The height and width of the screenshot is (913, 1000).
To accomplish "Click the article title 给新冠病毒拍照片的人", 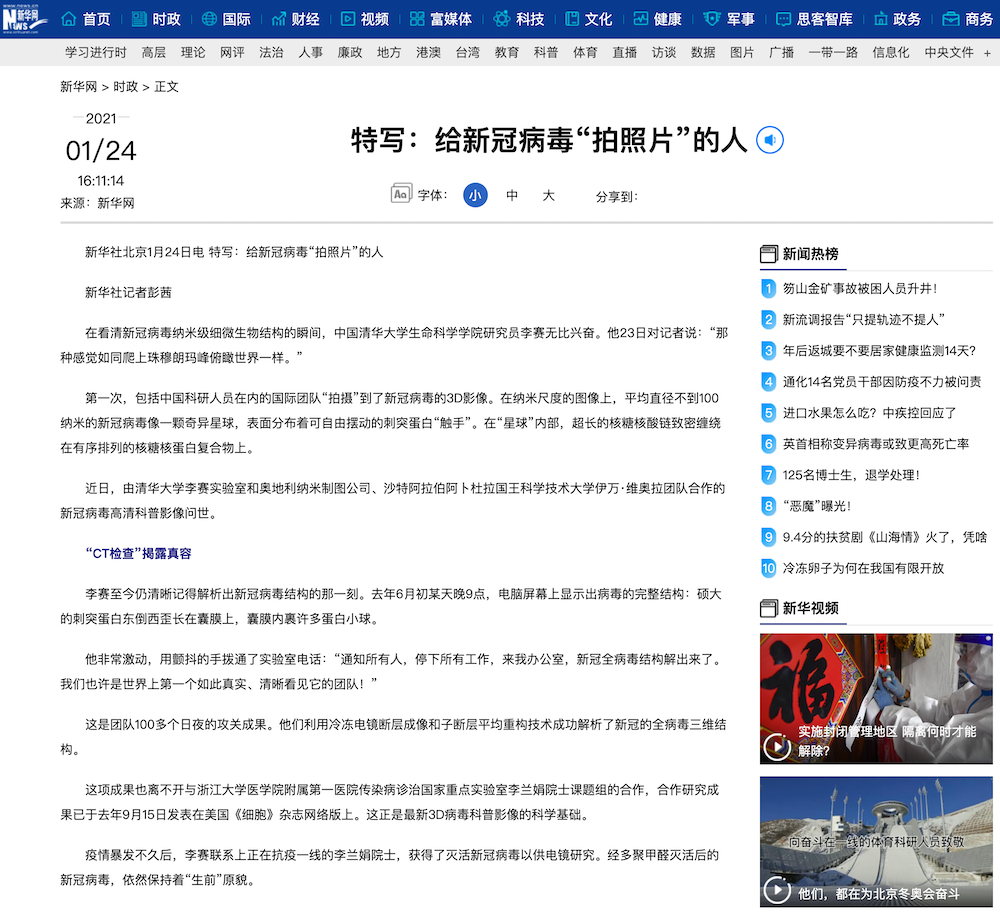I will point(548,140).
